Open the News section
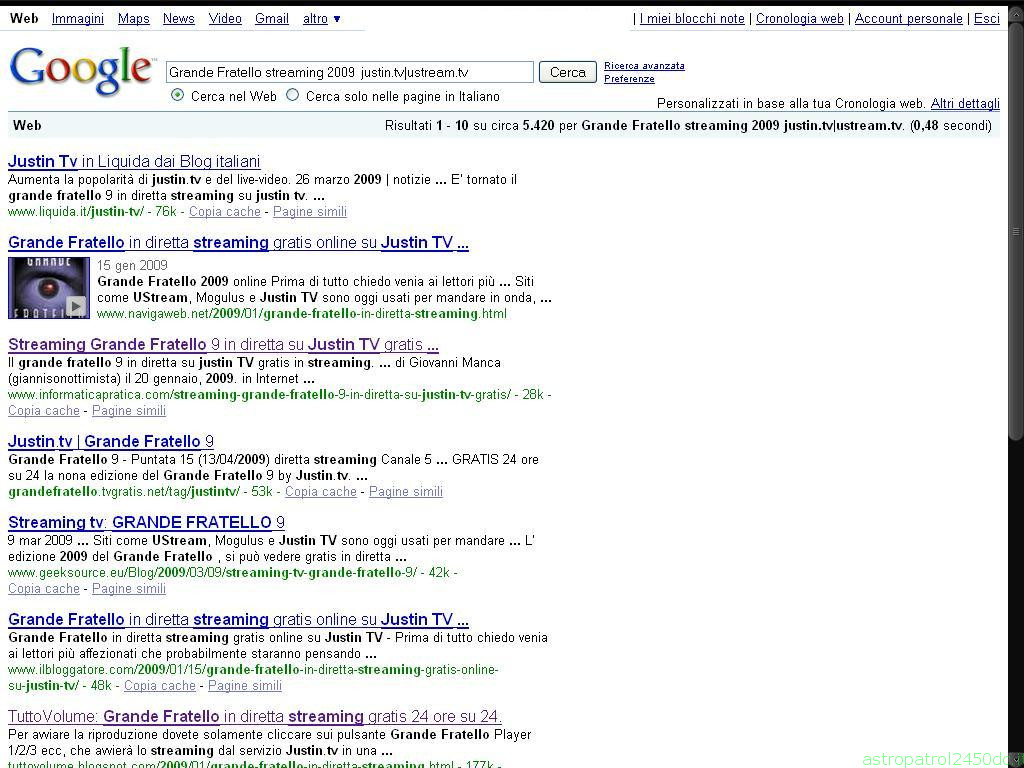The width and height of the screenshot is (1024, 768). click(x=179, y=19)
